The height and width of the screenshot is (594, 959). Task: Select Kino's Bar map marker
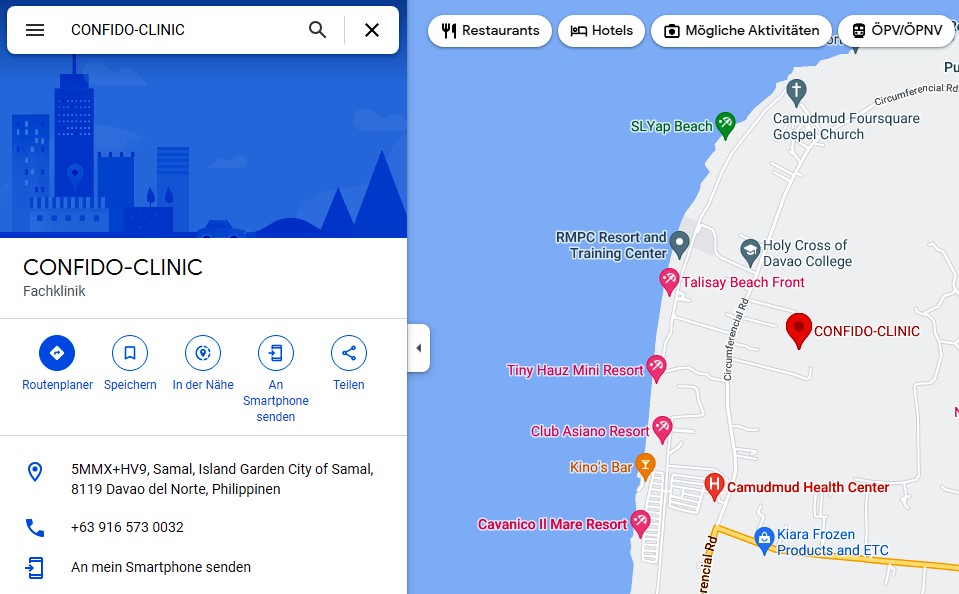coord(645,467)
